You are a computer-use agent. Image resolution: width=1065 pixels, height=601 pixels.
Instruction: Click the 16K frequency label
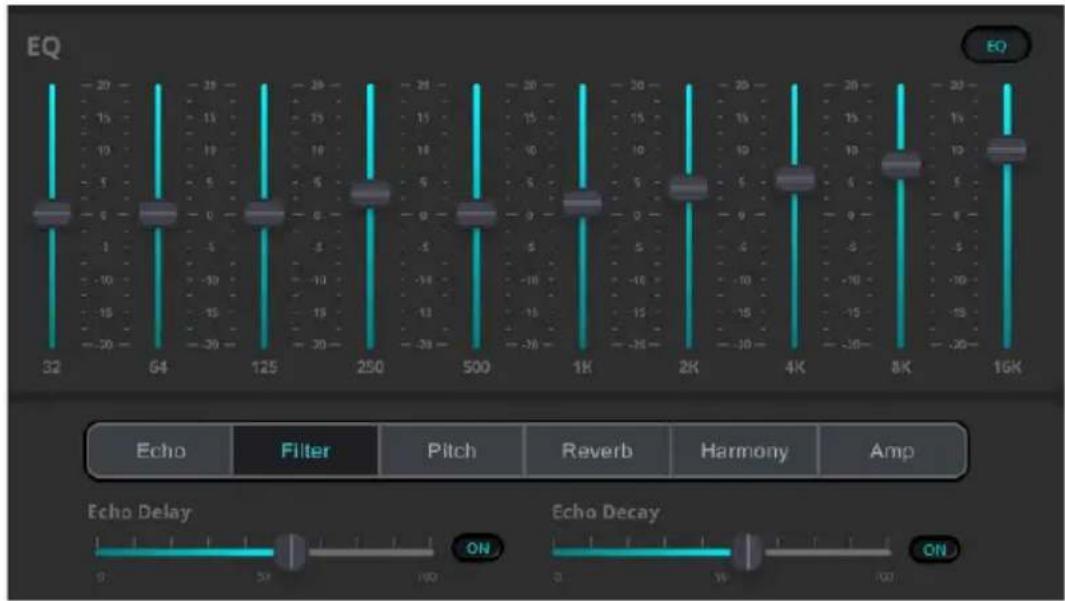pos(1007,367)
